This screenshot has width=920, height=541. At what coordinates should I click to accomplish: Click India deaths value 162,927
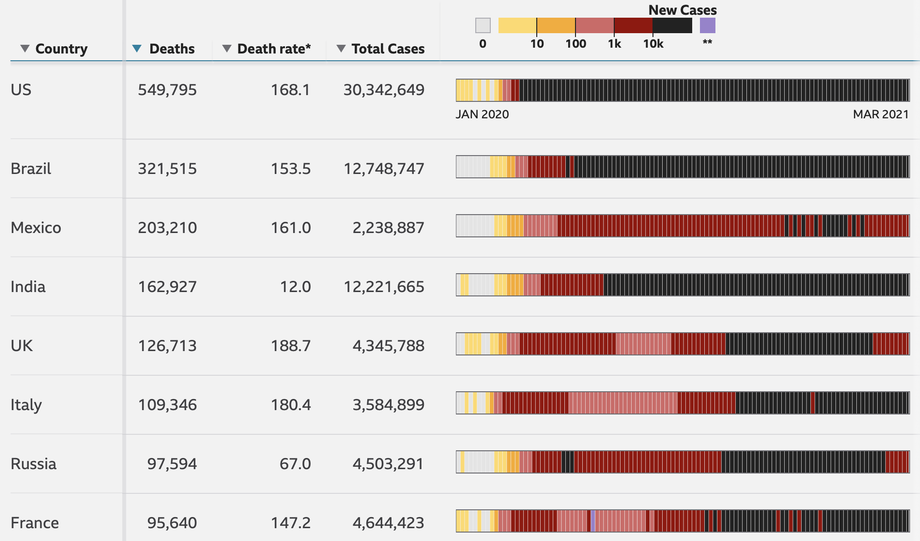pos(167,287)
